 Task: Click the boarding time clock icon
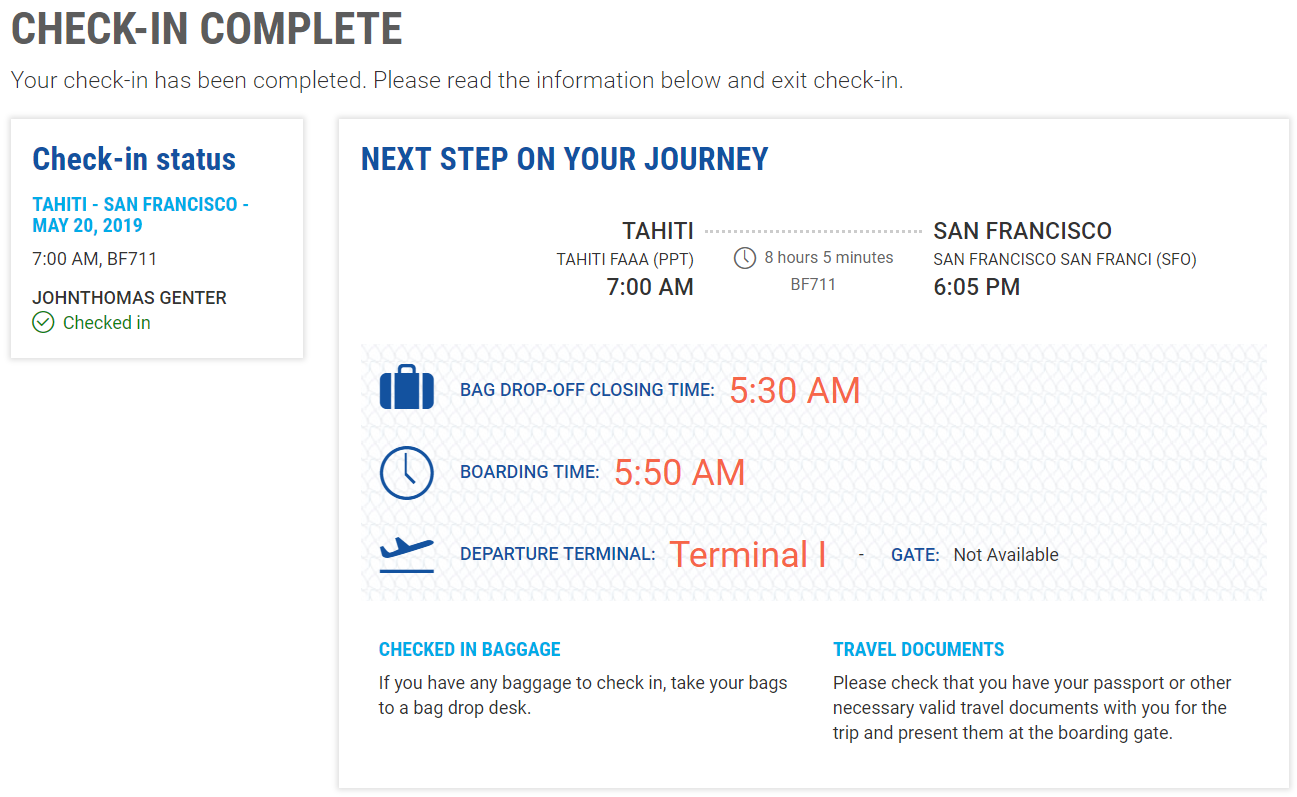point(407,472)
